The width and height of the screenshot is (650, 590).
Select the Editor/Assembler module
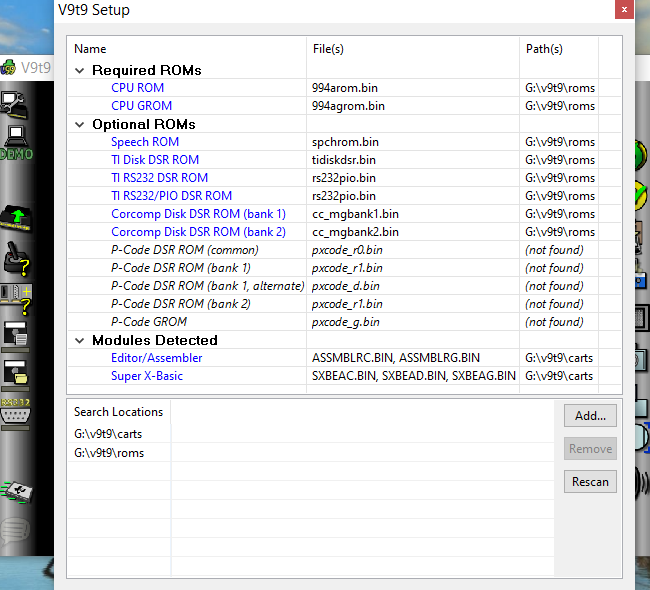tap(156, 358)
